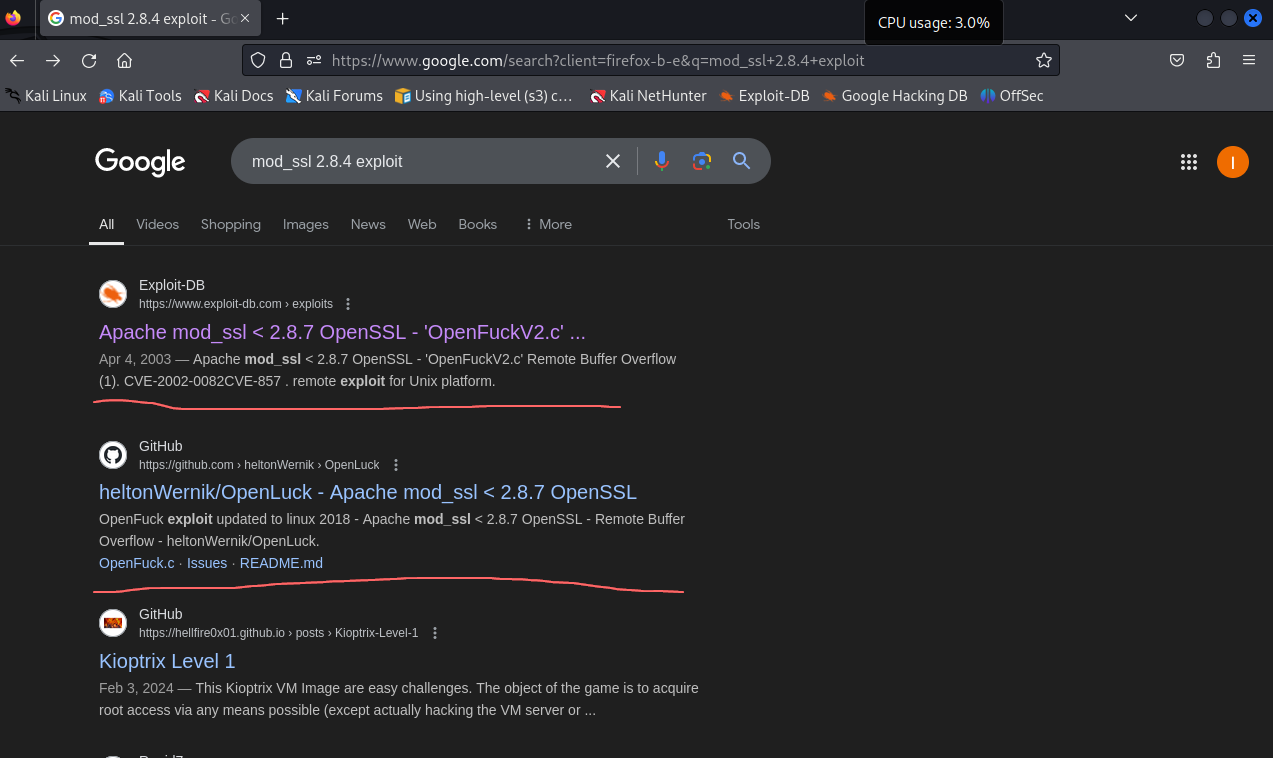The height and width of the screenshot is (758, 1273).
Task: Open the Google account avatar
Action: coord(1233,162)
